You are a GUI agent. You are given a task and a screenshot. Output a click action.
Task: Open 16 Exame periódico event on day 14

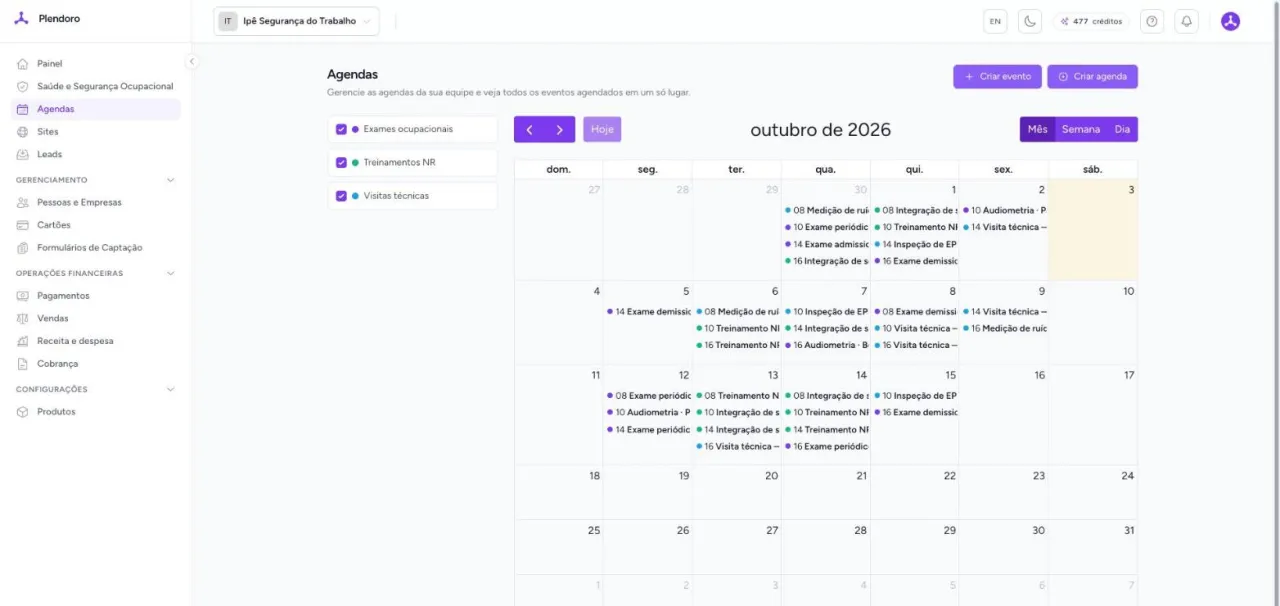826,447
